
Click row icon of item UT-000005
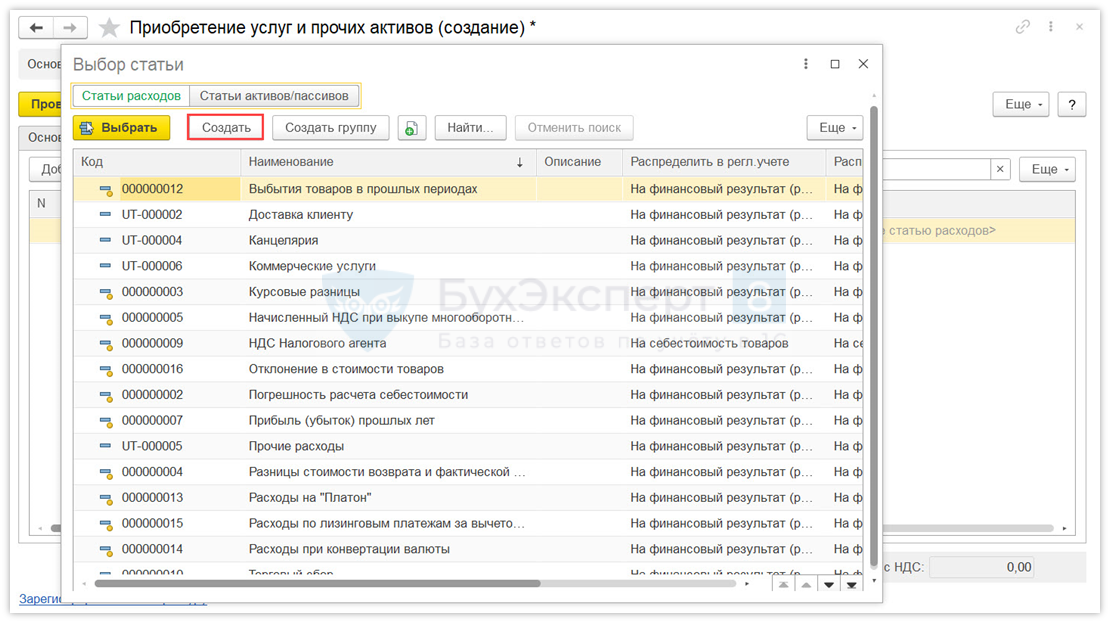pos(105,446)
